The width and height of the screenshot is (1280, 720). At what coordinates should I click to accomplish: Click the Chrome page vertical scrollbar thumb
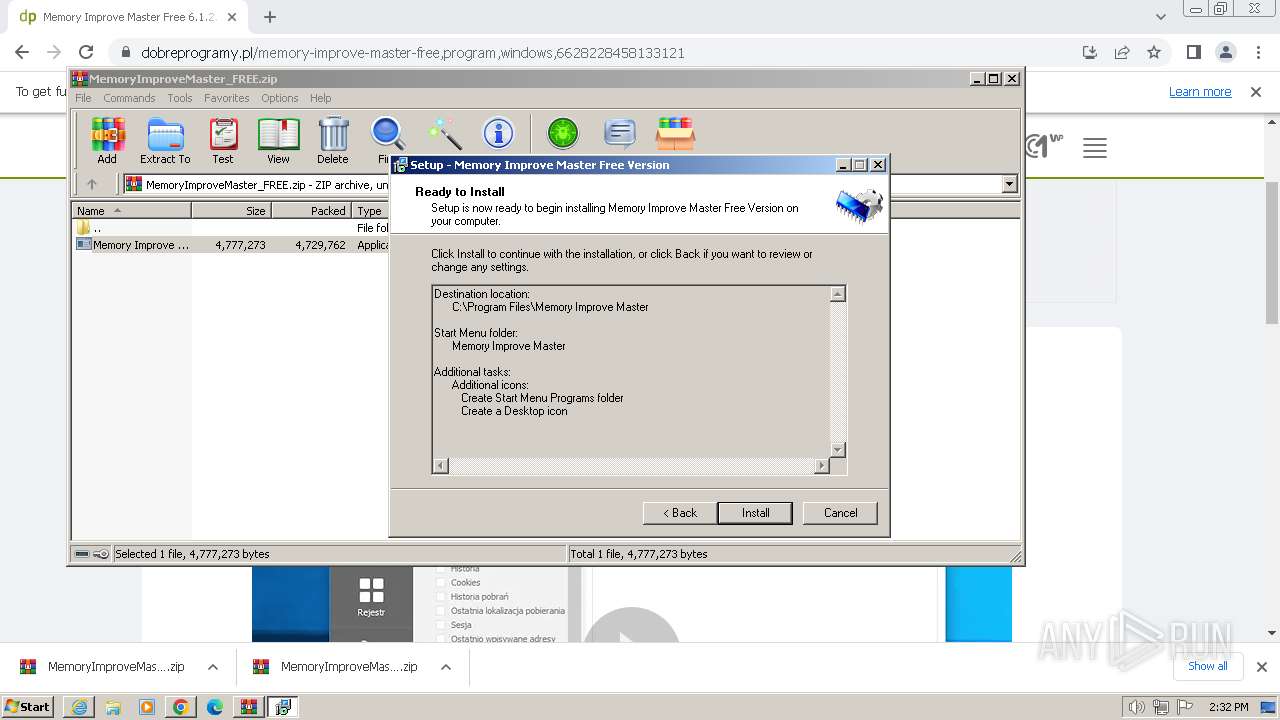[1272, 252]
